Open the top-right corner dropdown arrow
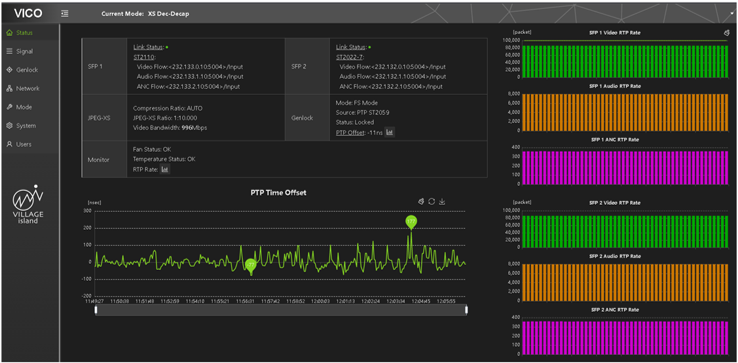This screenshot has height=363, width=738. 732,14
